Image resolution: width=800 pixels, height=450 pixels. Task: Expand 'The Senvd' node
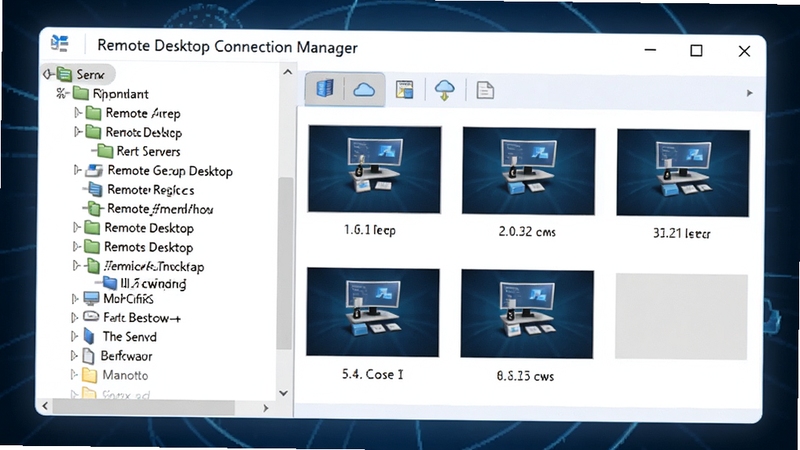(x=74, y=336)
